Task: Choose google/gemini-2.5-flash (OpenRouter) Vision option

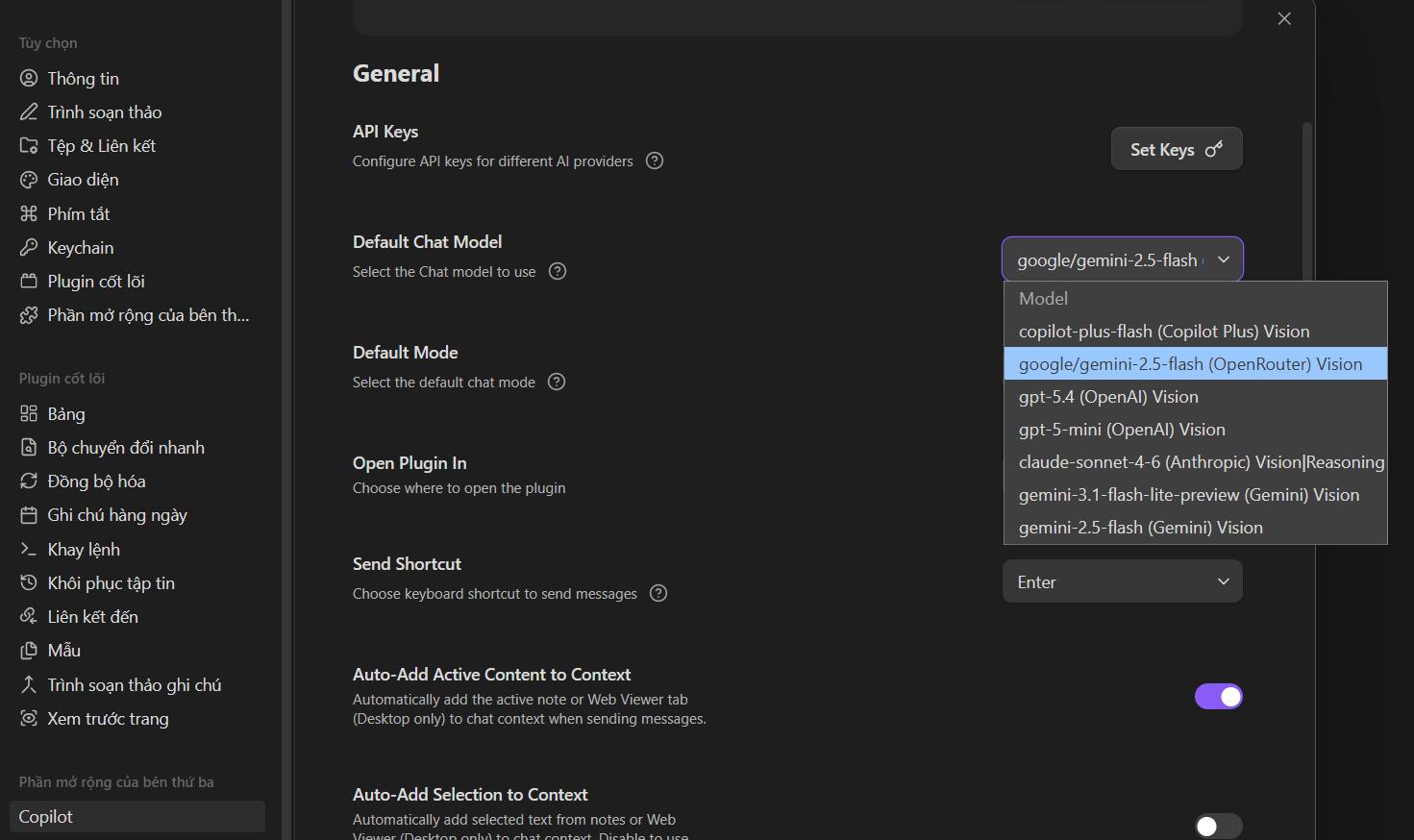Action: (x=1196, y=363)
